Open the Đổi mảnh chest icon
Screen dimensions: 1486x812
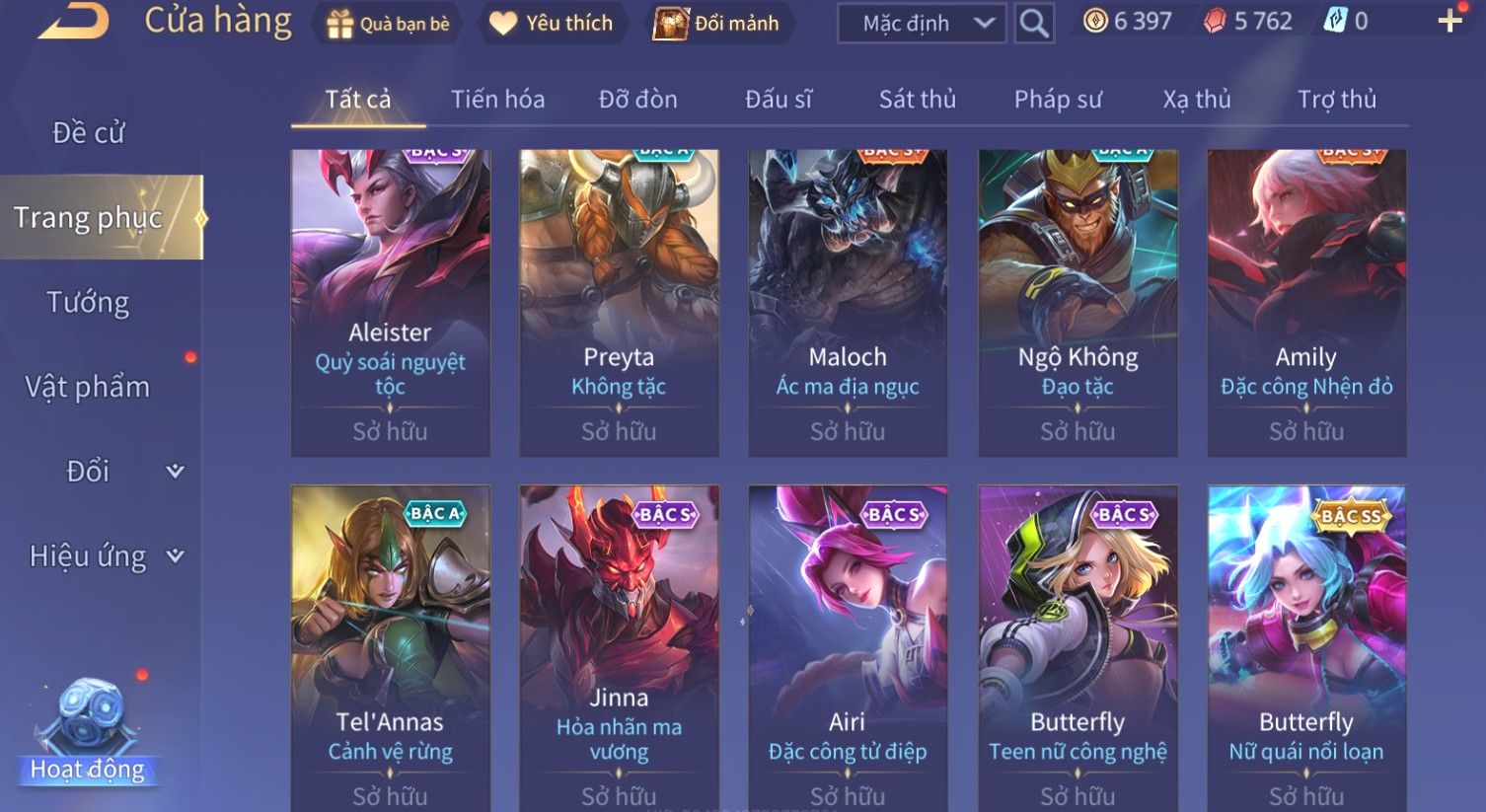(x=670, y=24)
